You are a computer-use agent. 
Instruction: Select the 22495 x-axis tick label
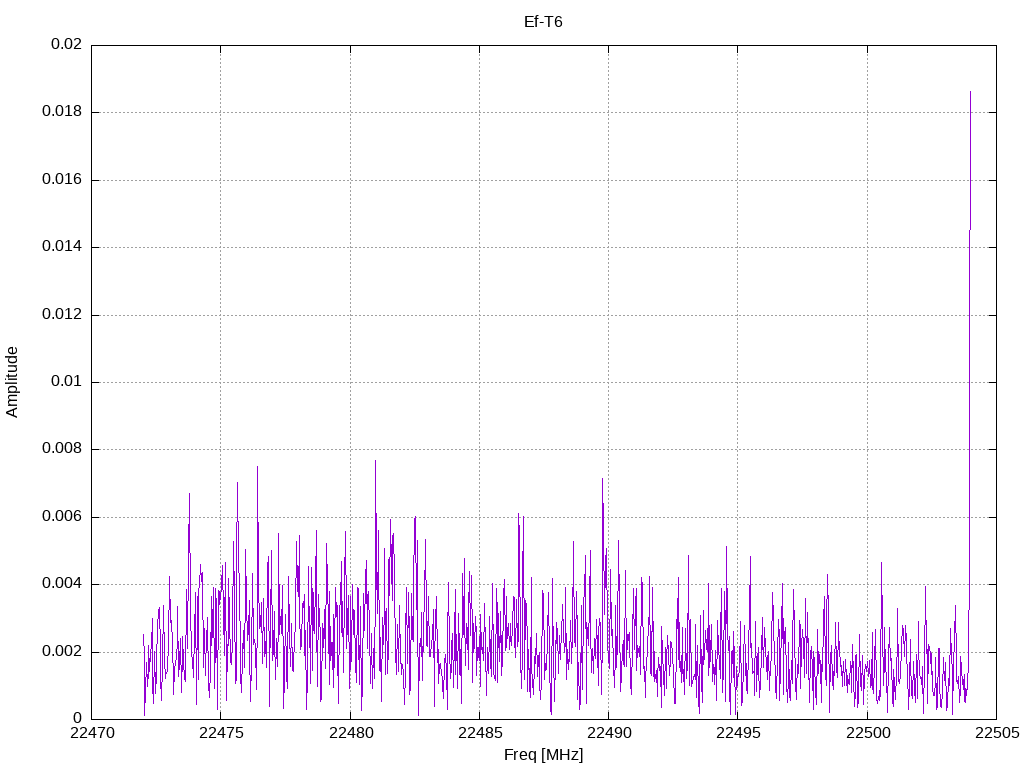(x=738, y=733)
